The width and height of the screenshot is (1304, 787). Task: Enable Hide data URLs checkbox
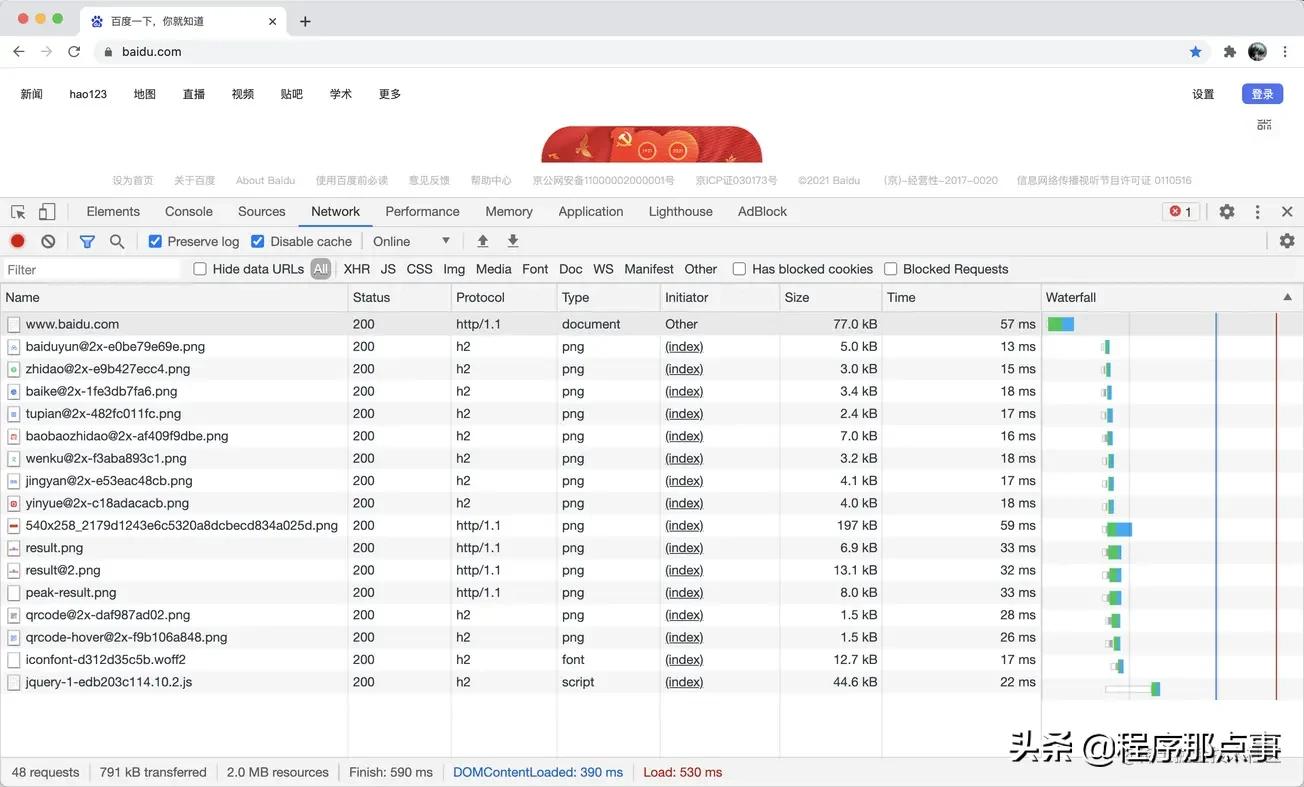[200, 269]
